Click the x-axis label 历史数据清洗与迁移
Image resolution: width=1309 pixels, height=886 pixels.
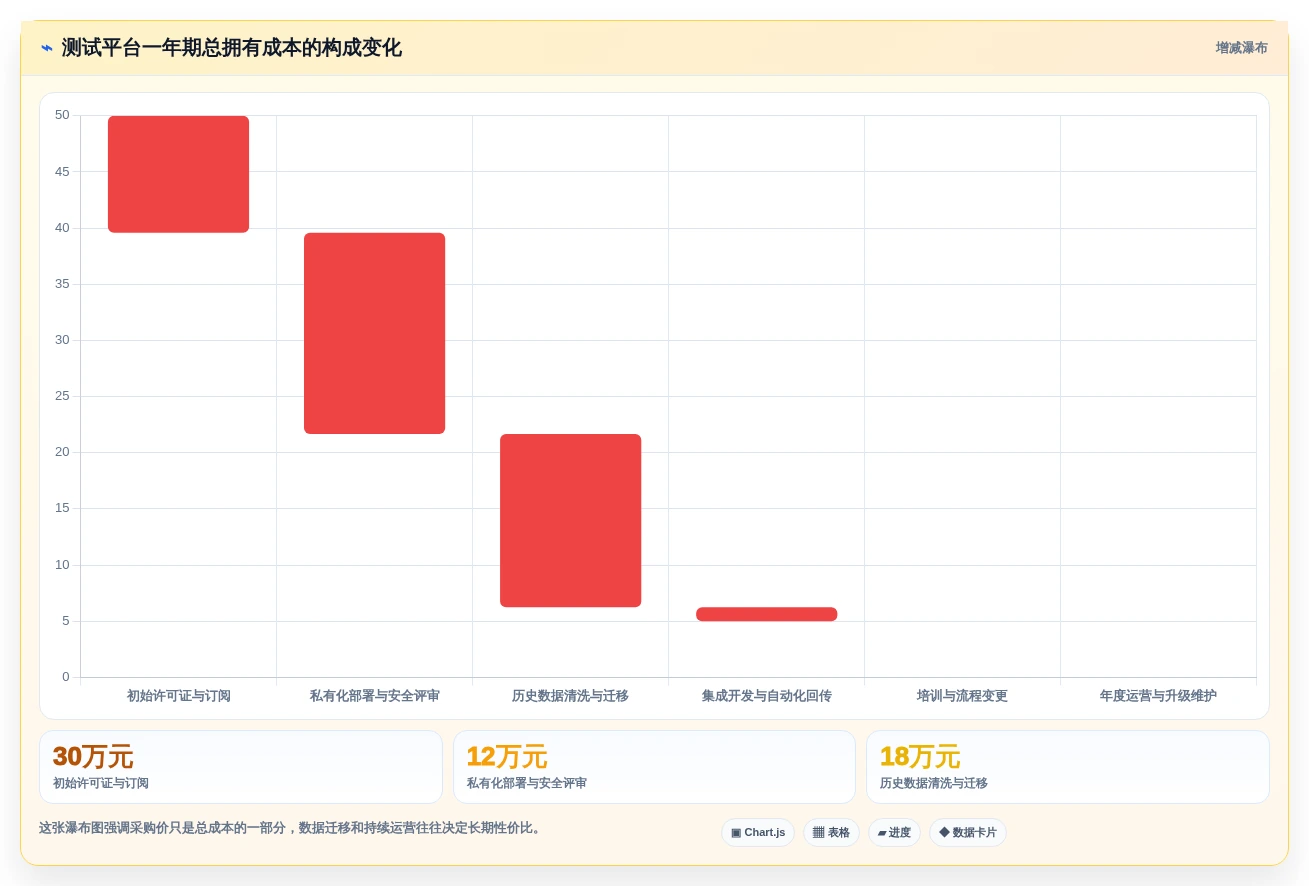click(570, 696)
